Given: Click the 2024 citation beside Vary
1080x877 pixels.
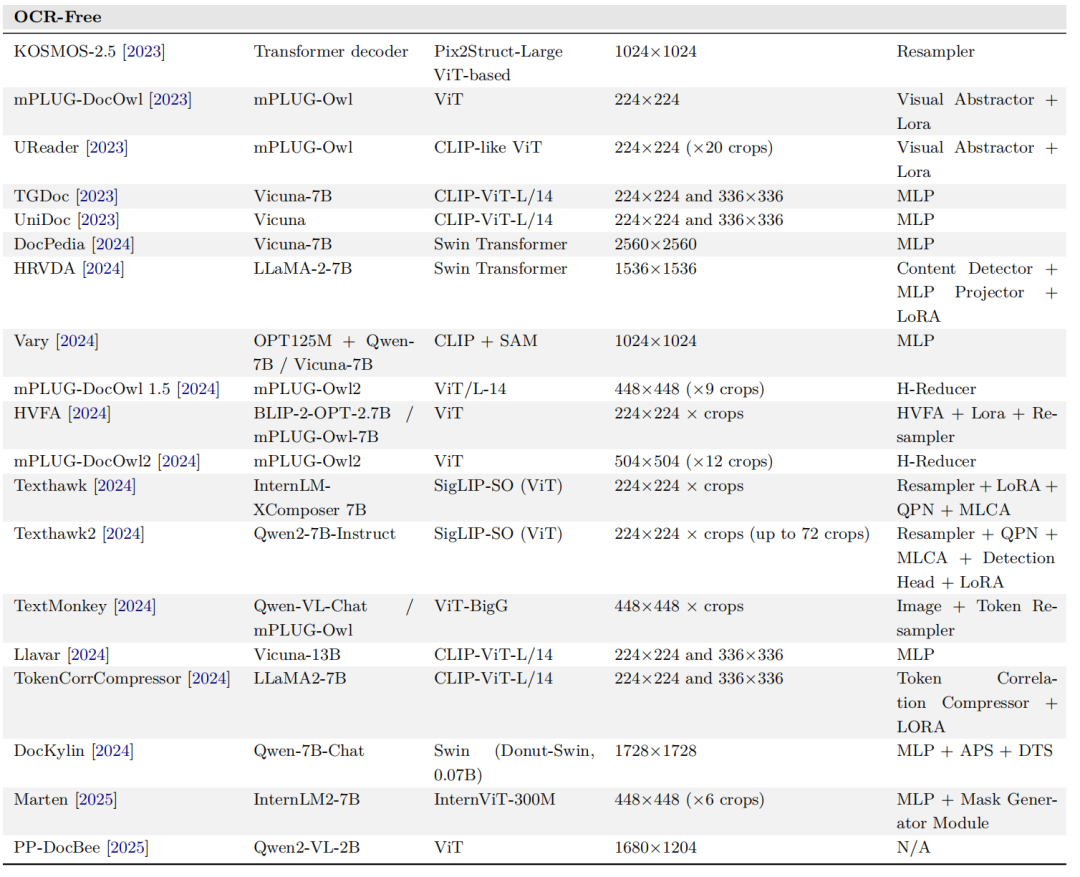Looking at the screenshot, I should (x=77, y=341).
